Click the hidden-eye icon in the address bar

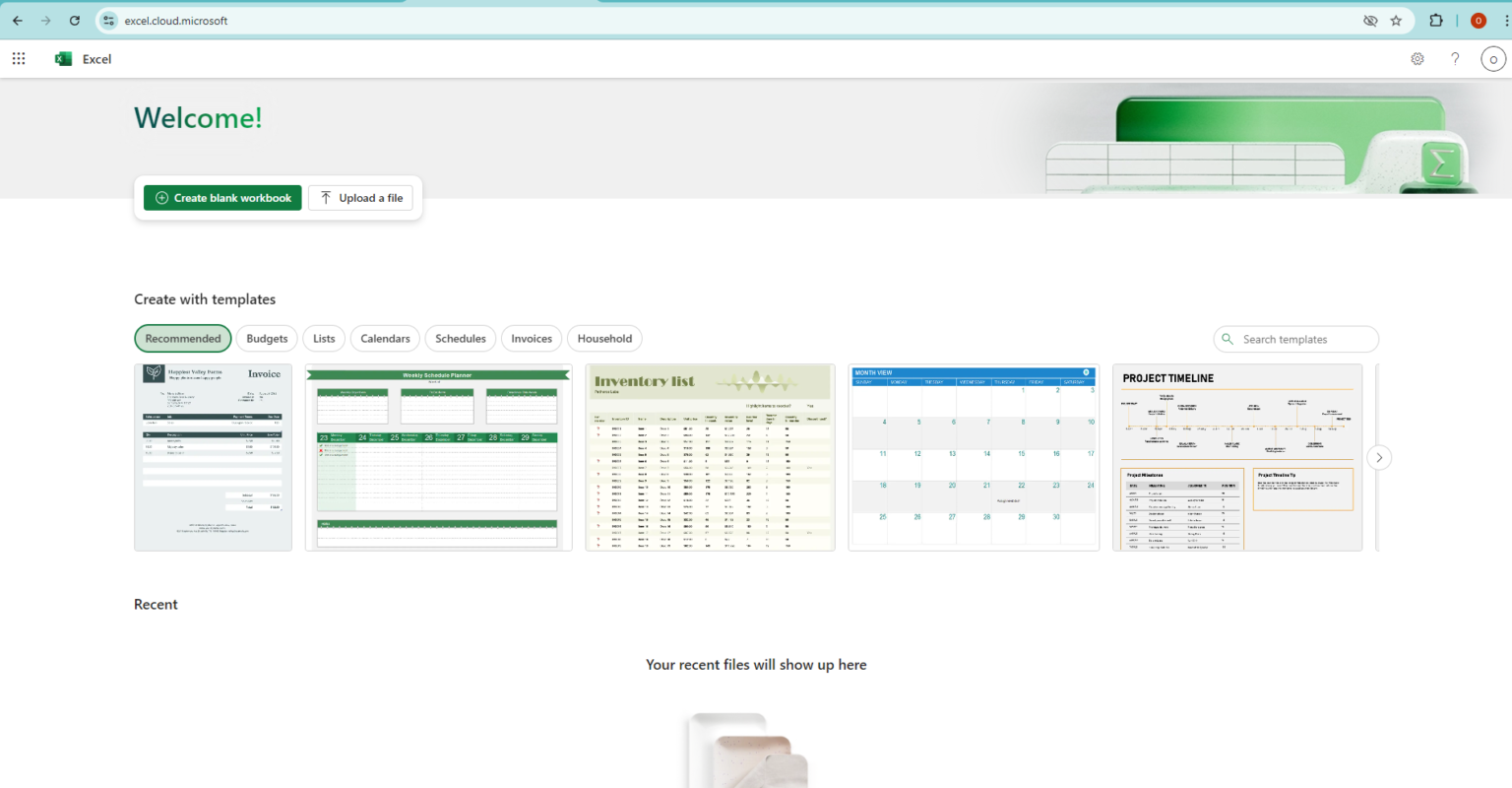click(1369, 20)
